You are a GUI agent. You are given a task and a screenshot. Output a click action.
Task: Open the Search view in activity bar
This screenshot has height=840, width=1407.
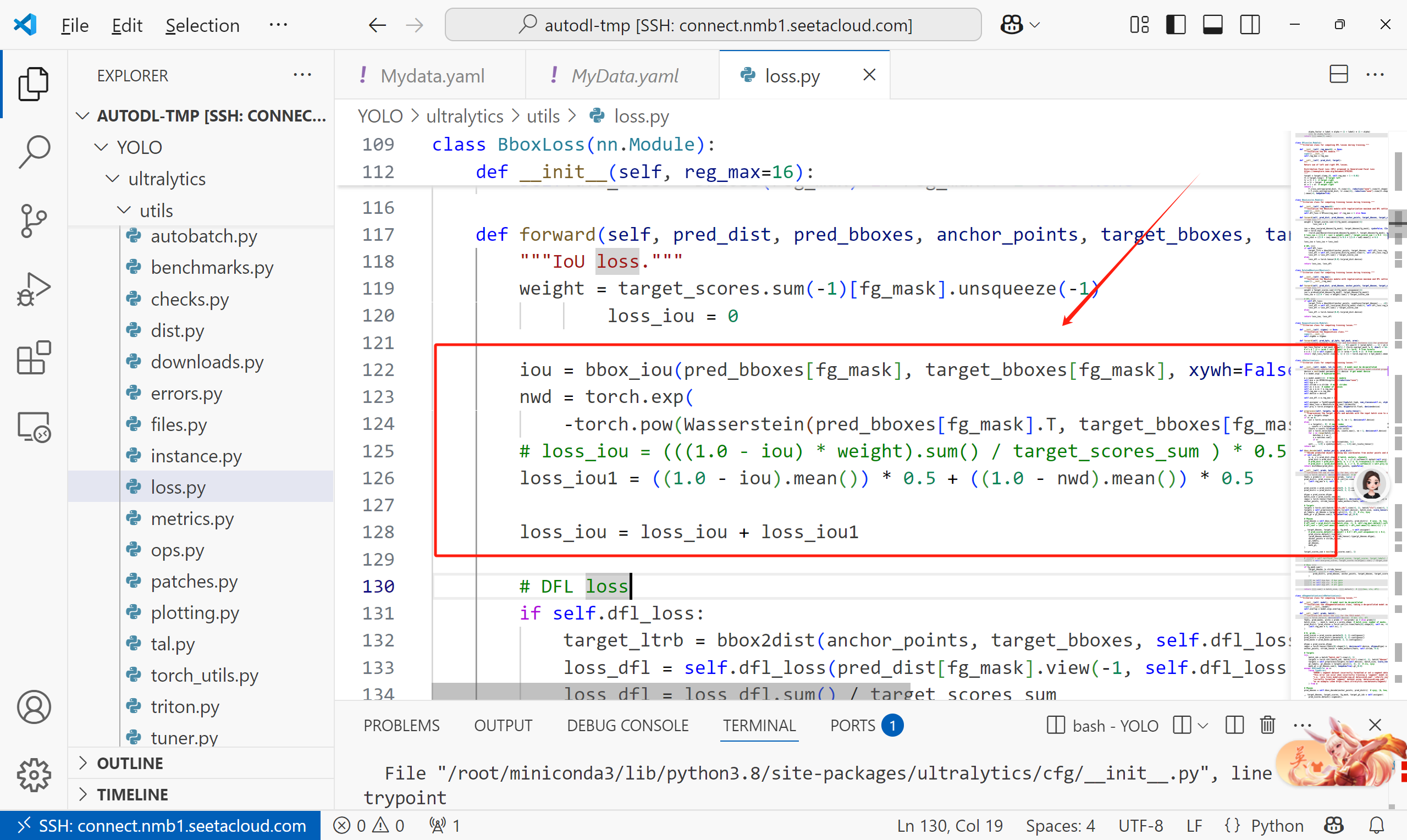34,152
